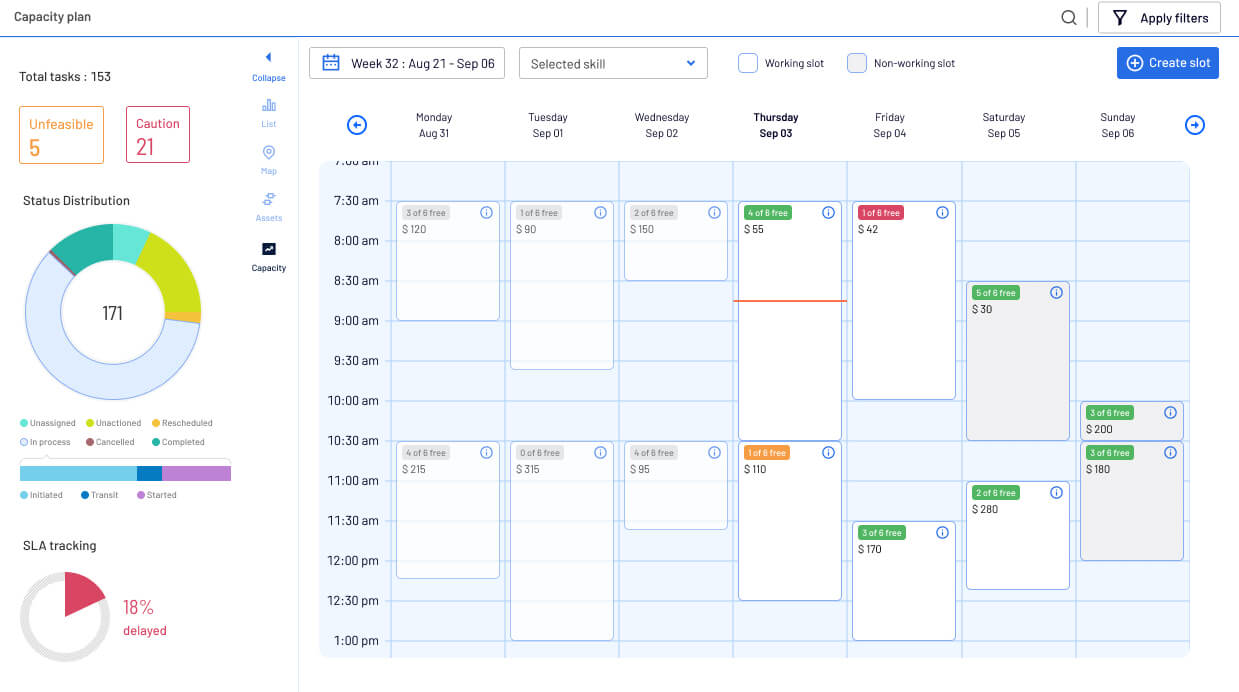1239x692 pixels.
Task: Click the Initiated segment of progress bar
Action: point(78,474)
